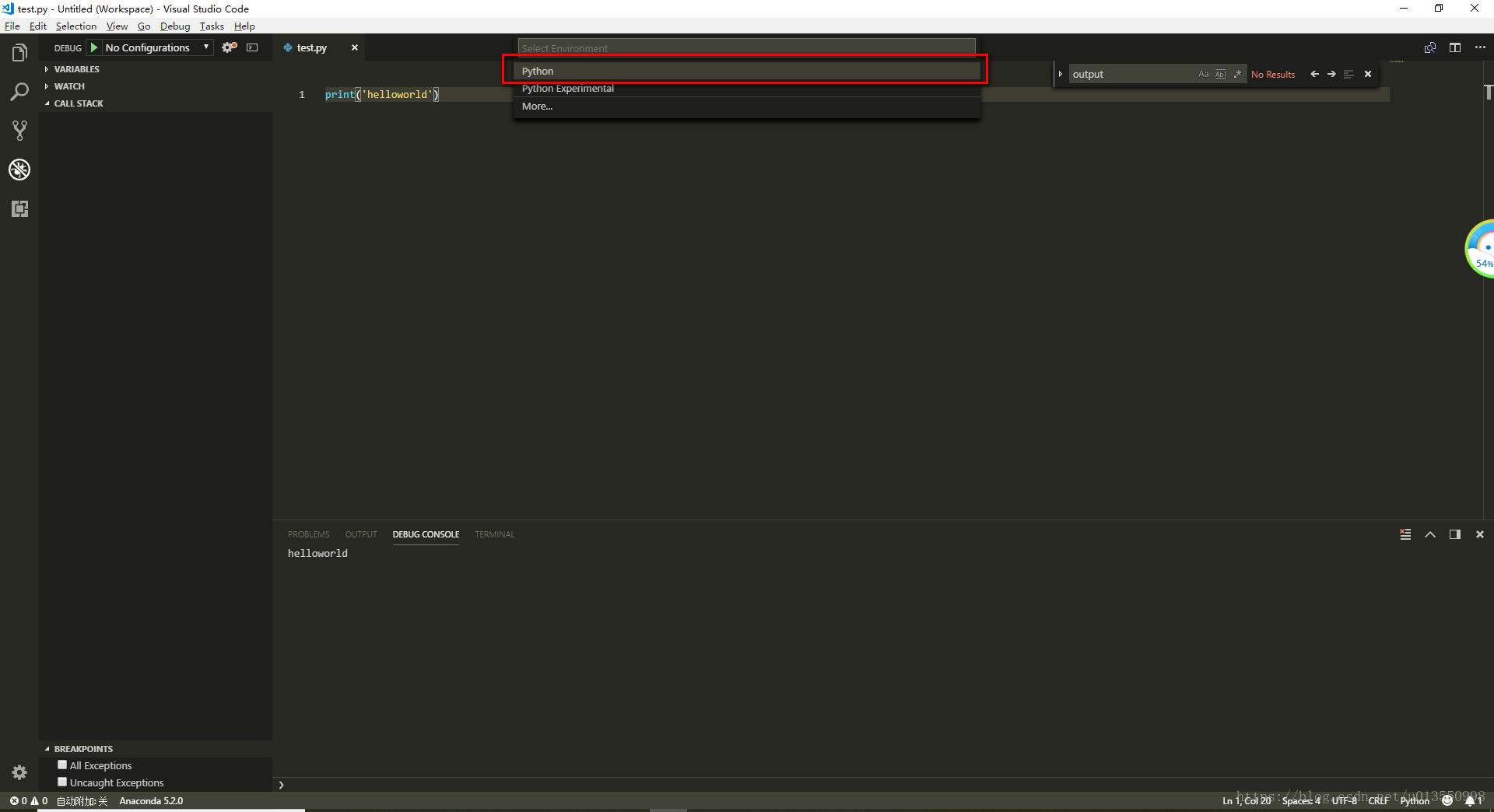Click the debug console input prompt
Screen dimensions: 1494x812
[x=883, y=784]
